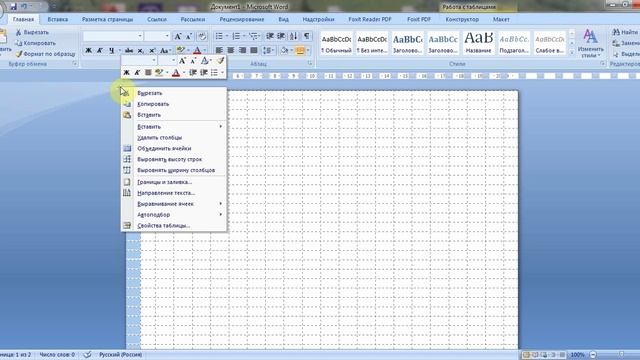The height and width of the screenshot is (360, 640).
Task: Choose Направление текста in context menu
Action: pyautogui.click(x=174, y=193)
